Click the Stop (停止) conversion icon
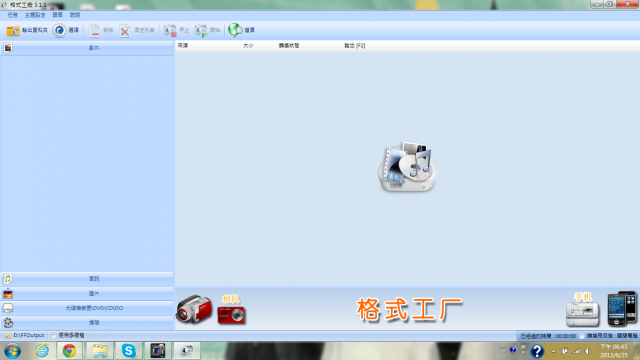 click(169, 31)
